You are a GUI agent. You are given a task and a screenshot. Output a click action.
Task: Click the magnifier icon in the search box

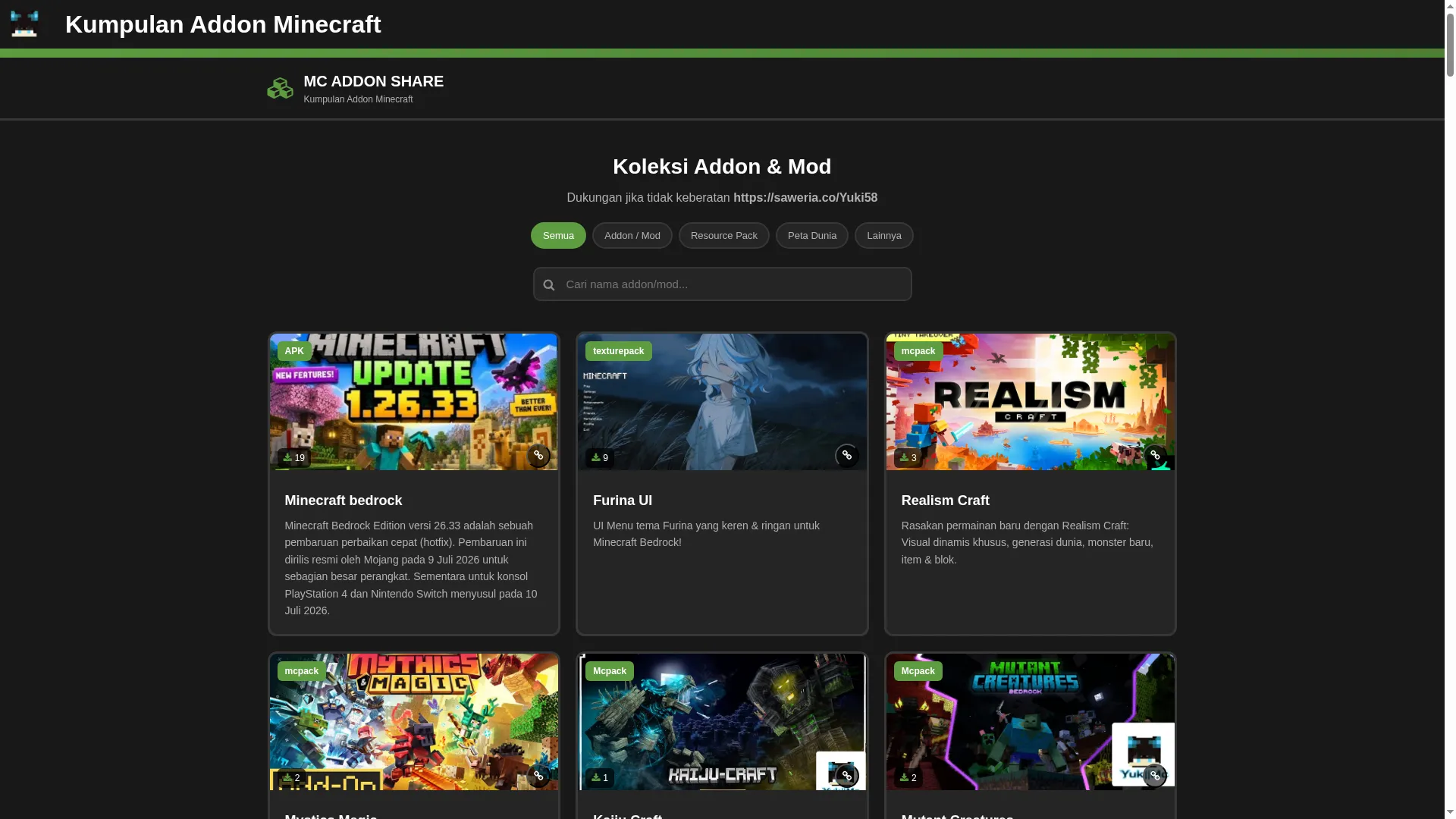549,285
